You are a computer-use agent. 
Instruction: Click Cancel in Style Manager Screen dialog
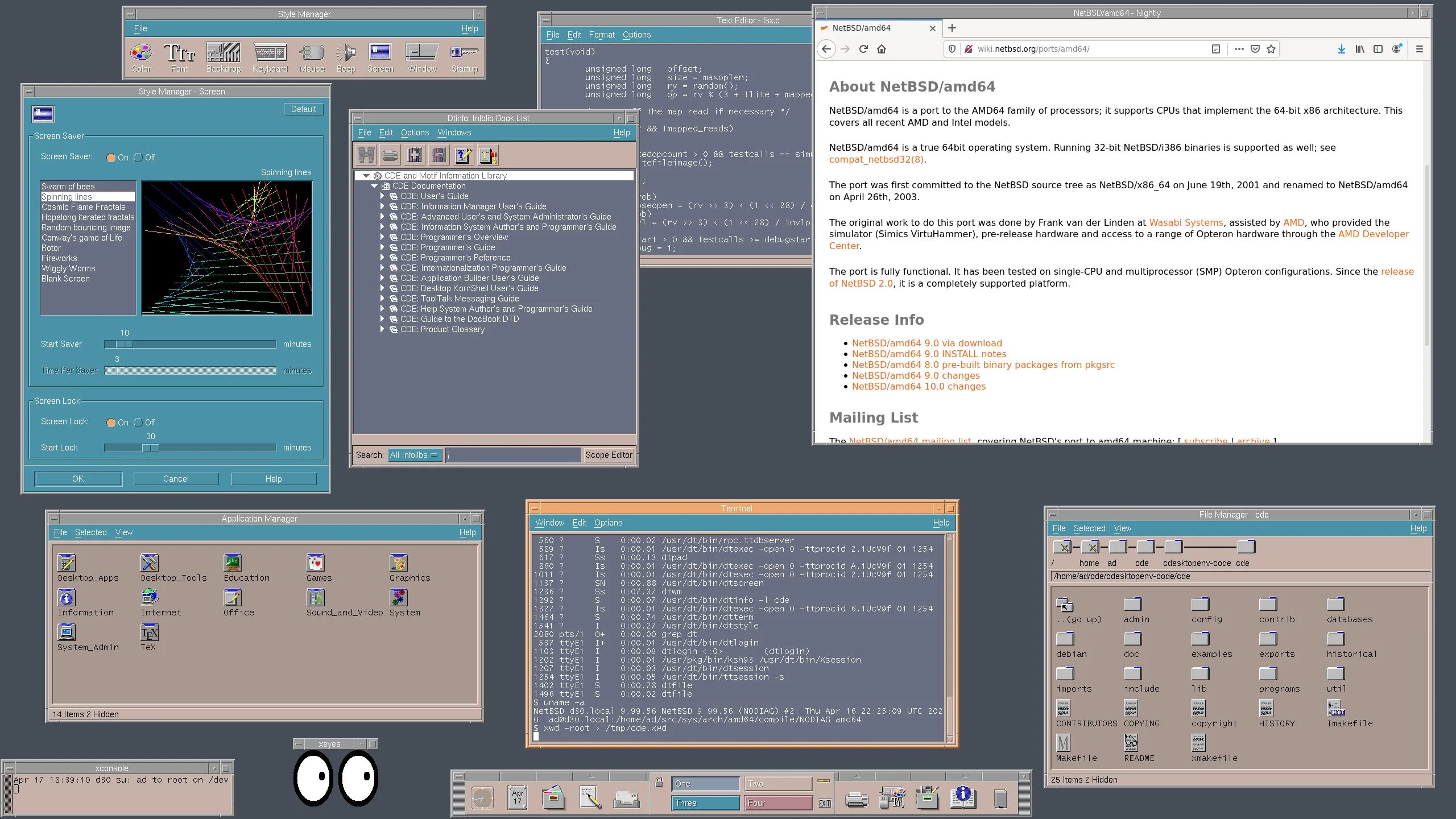point(176,479)
